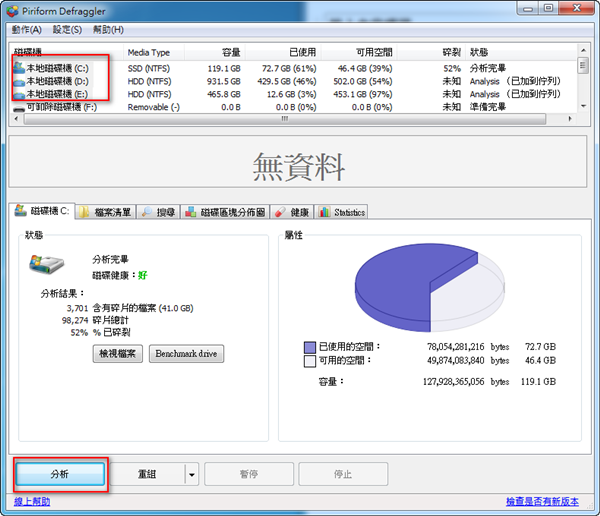
Task: Click the drive list horizontal scrollbar right arrow
Action: point(570,119)
